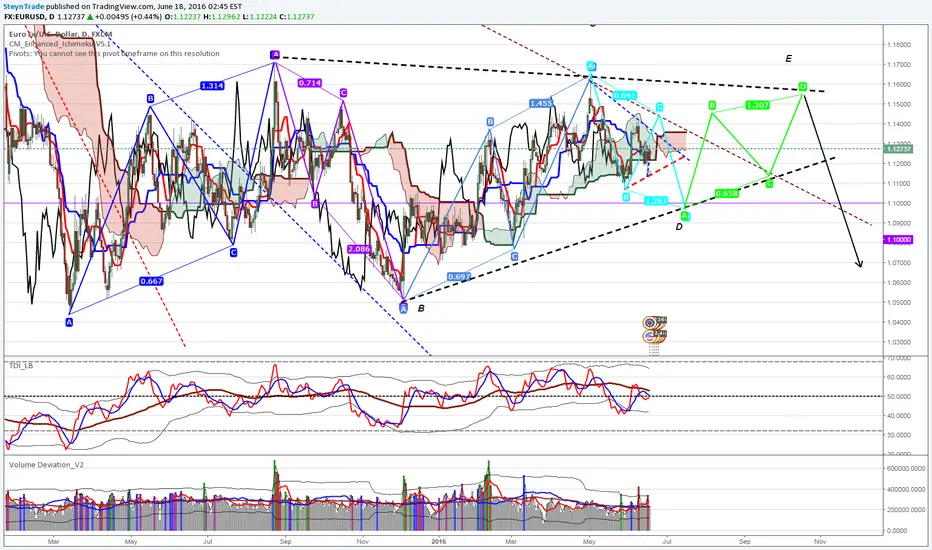
Task: Click the purple 1.10000 price level tag
Action: pyautogui.click(x=898, y=239)
